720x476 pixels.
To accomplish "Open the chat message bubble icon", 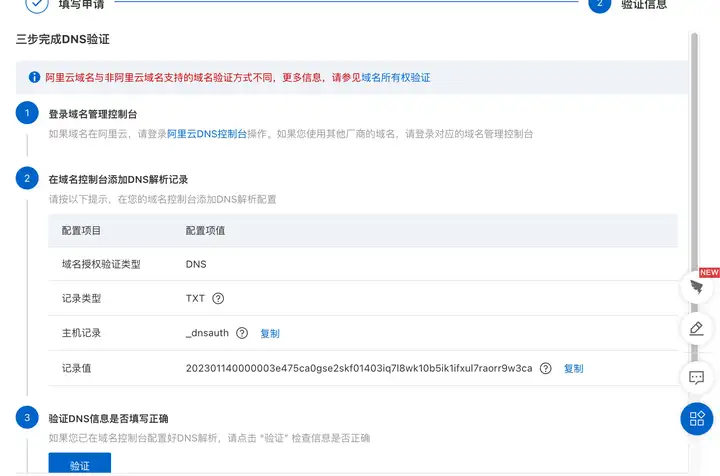I will 697,377.
